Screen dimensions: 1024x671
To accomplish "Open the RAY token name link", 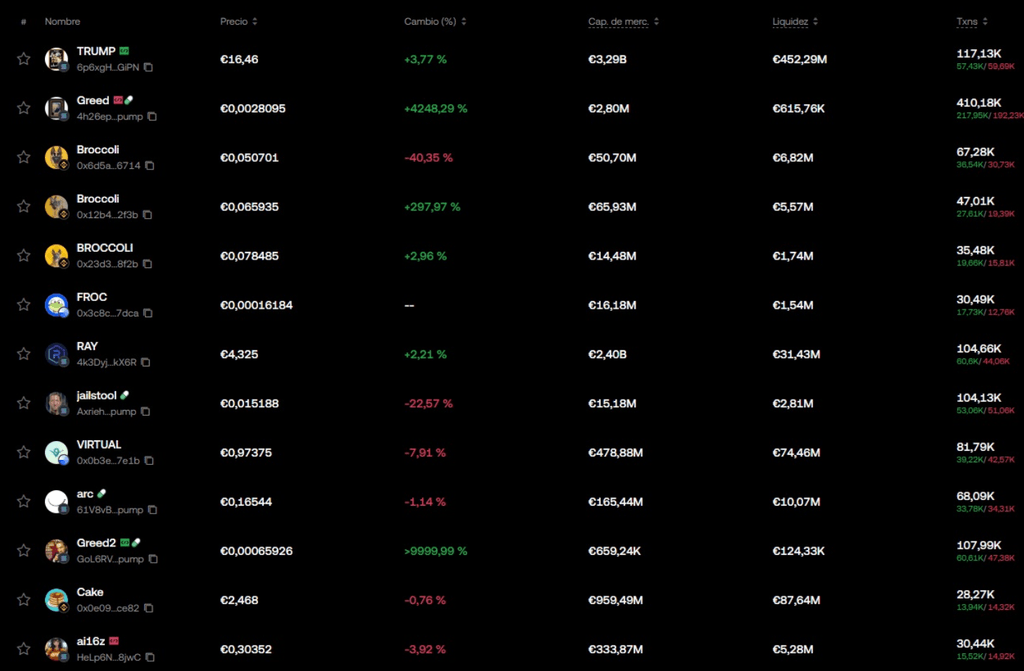I will [x=87, y=346].
